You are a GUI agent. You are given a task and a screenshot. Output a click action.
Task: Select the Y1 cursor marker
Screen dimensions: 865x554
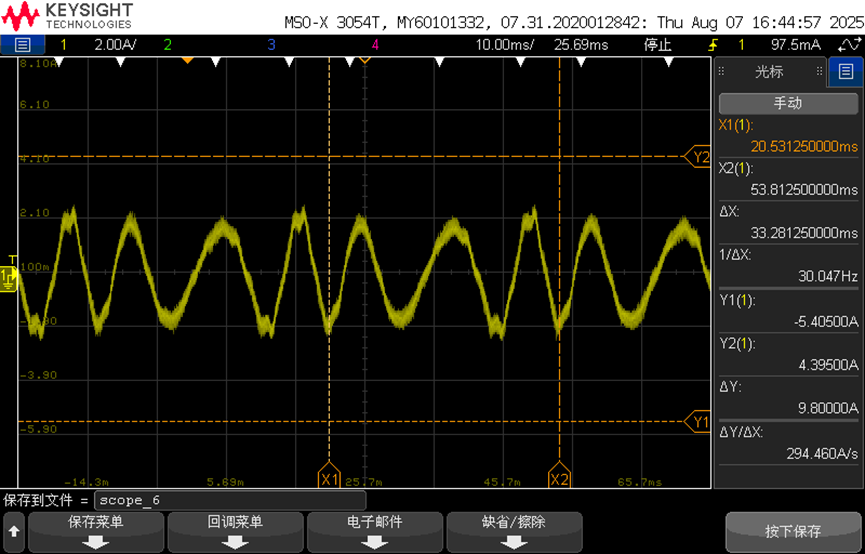[698, 422]
